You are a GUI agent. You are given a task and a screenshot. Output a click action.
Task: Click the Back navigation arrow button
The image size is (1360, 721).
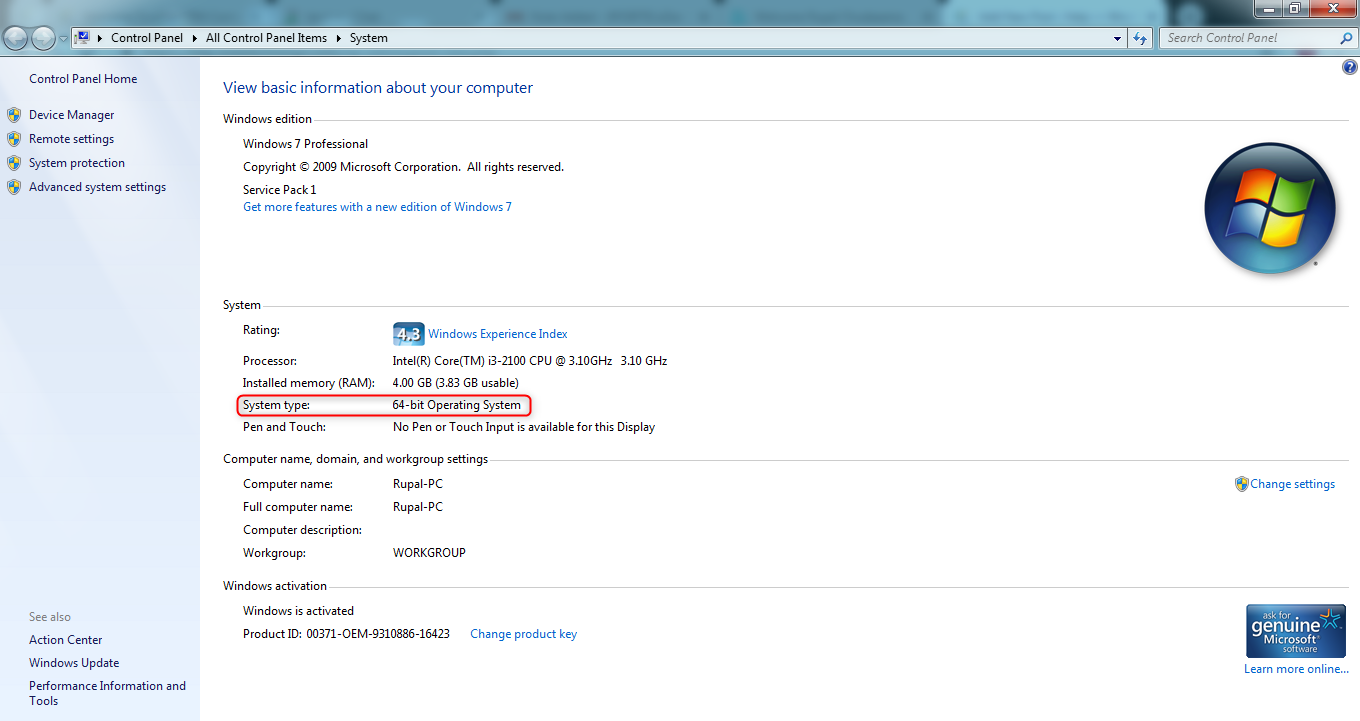pyautogui.click(x=16, y=38)
